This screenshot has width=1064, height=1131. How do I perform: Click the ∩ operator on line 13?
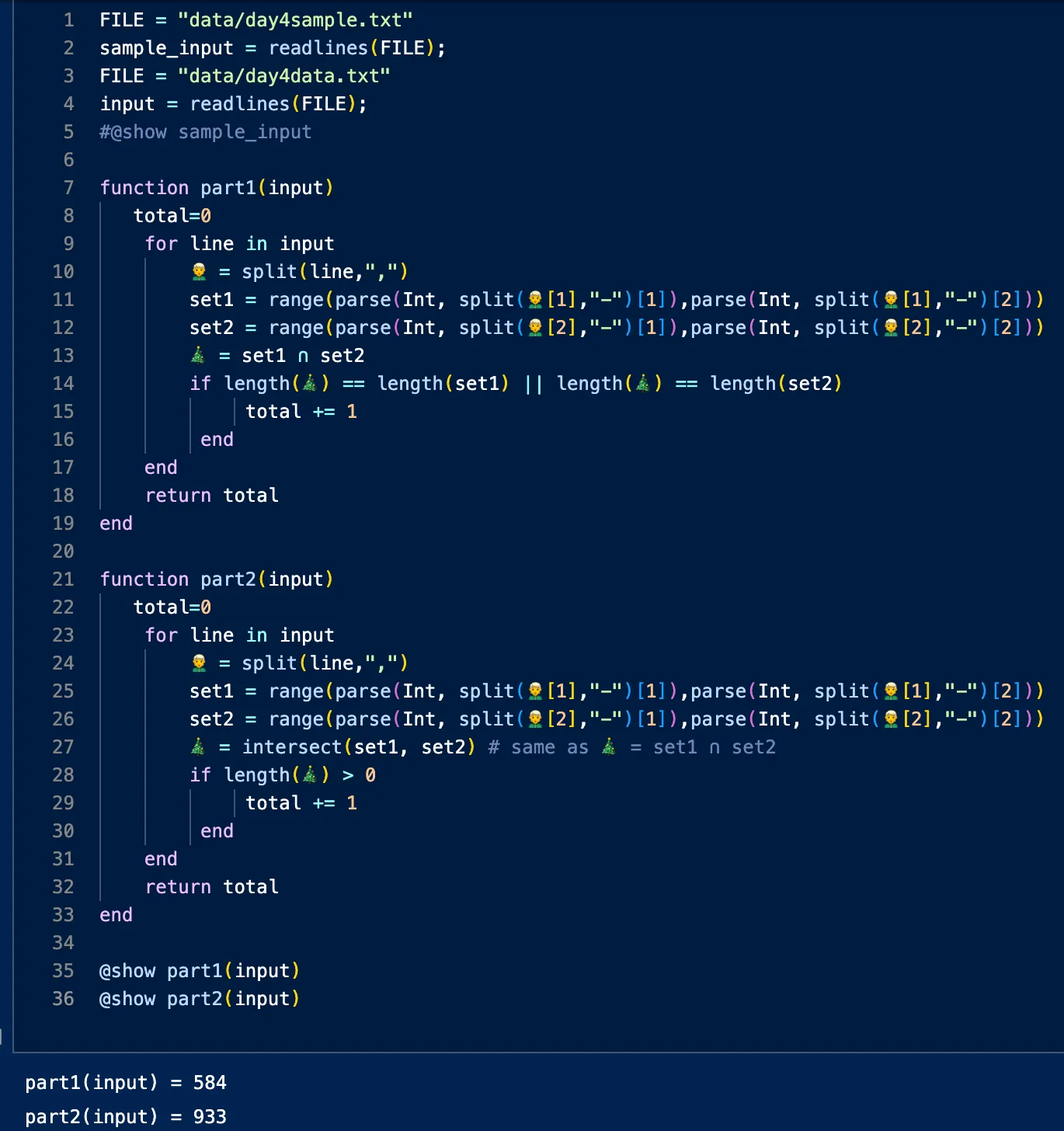[x=303, y=355]
